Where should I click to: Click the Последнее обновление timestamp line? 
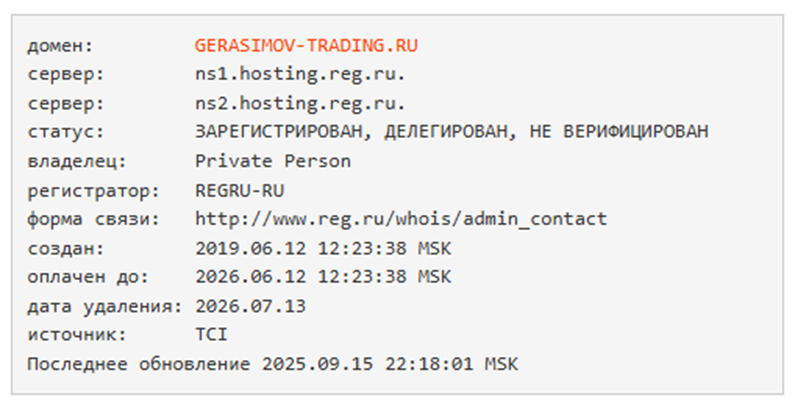coord(272,364)
